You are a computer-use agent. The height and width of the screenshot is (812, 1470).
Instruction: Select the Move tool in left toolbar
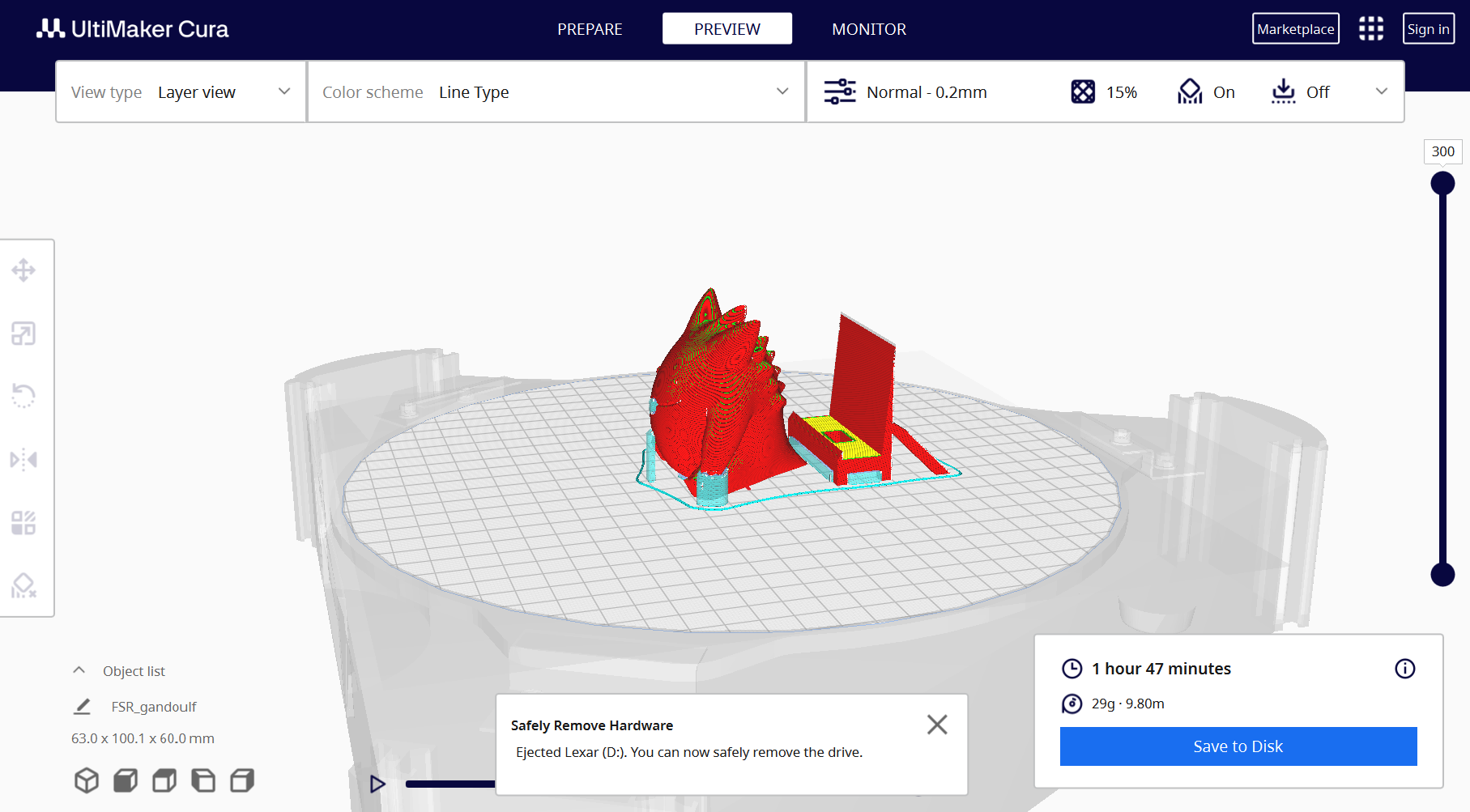[23, 270]
